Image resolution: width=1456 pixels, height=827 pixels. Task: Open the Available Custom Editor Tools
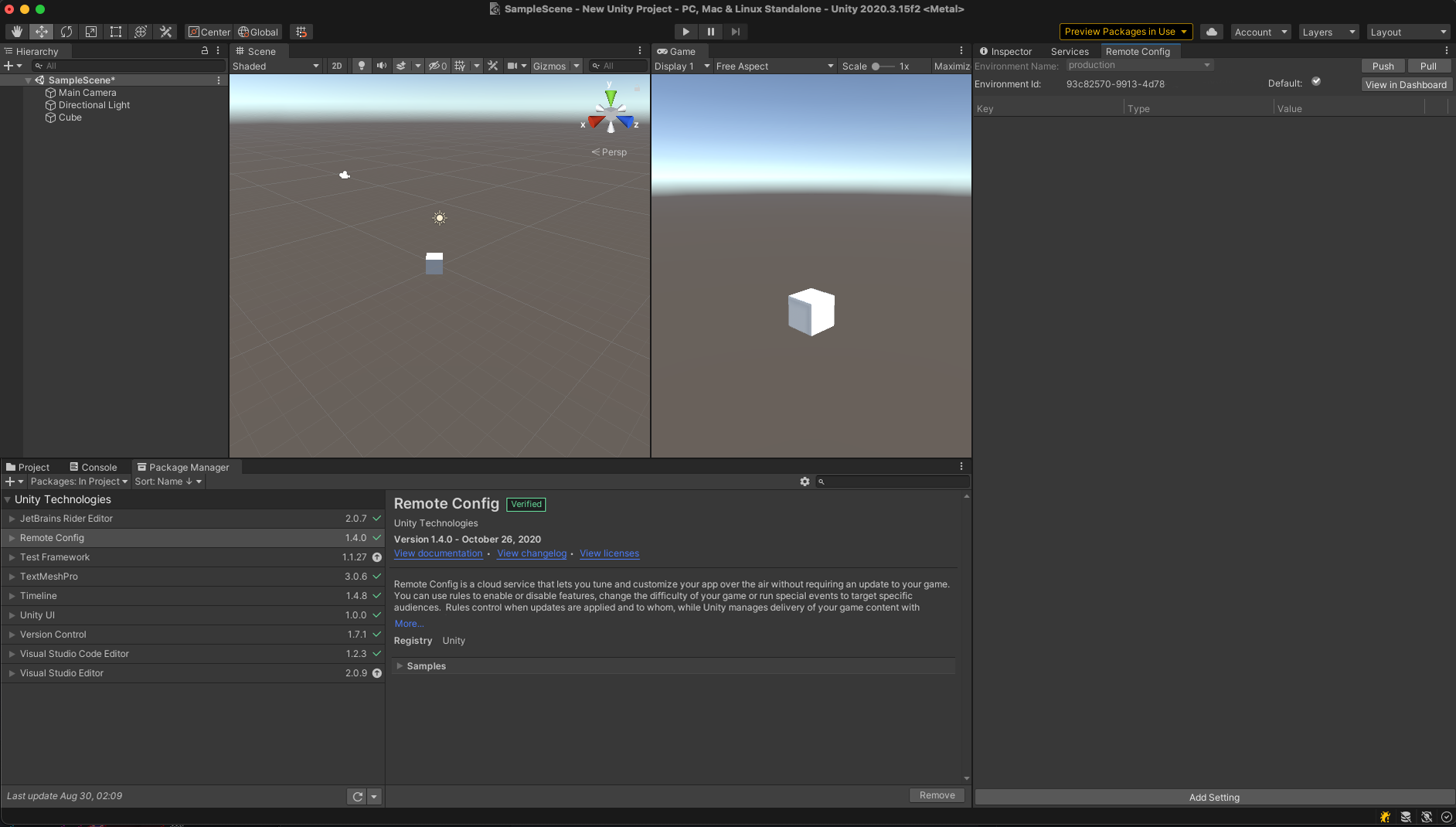tap(165, 32)
